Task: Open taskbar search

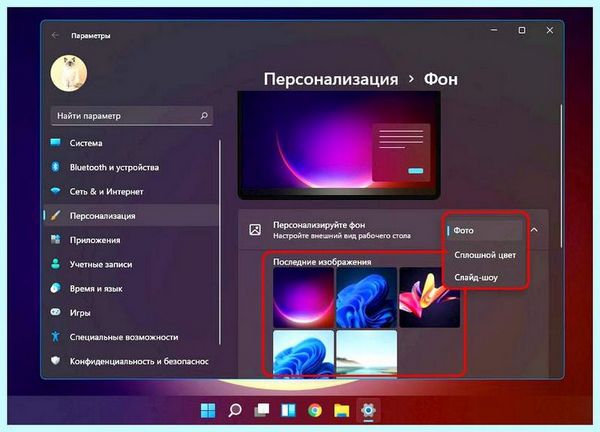Action: click(235, 411)
